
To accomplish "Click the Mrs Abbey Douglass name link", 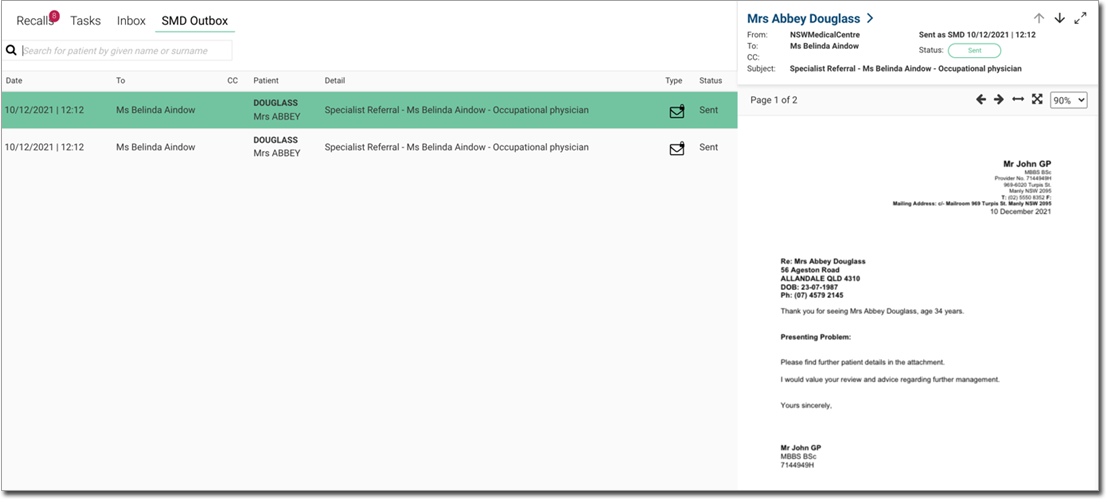I will pos(804,18).
